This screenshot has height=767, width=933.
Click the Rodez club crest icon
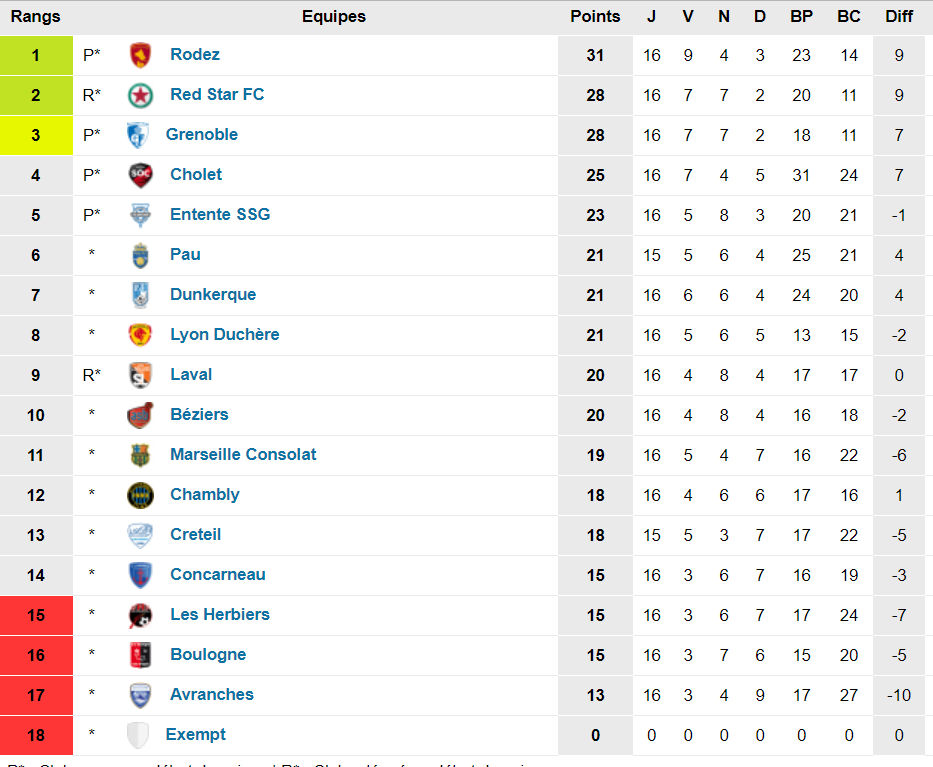141,55
